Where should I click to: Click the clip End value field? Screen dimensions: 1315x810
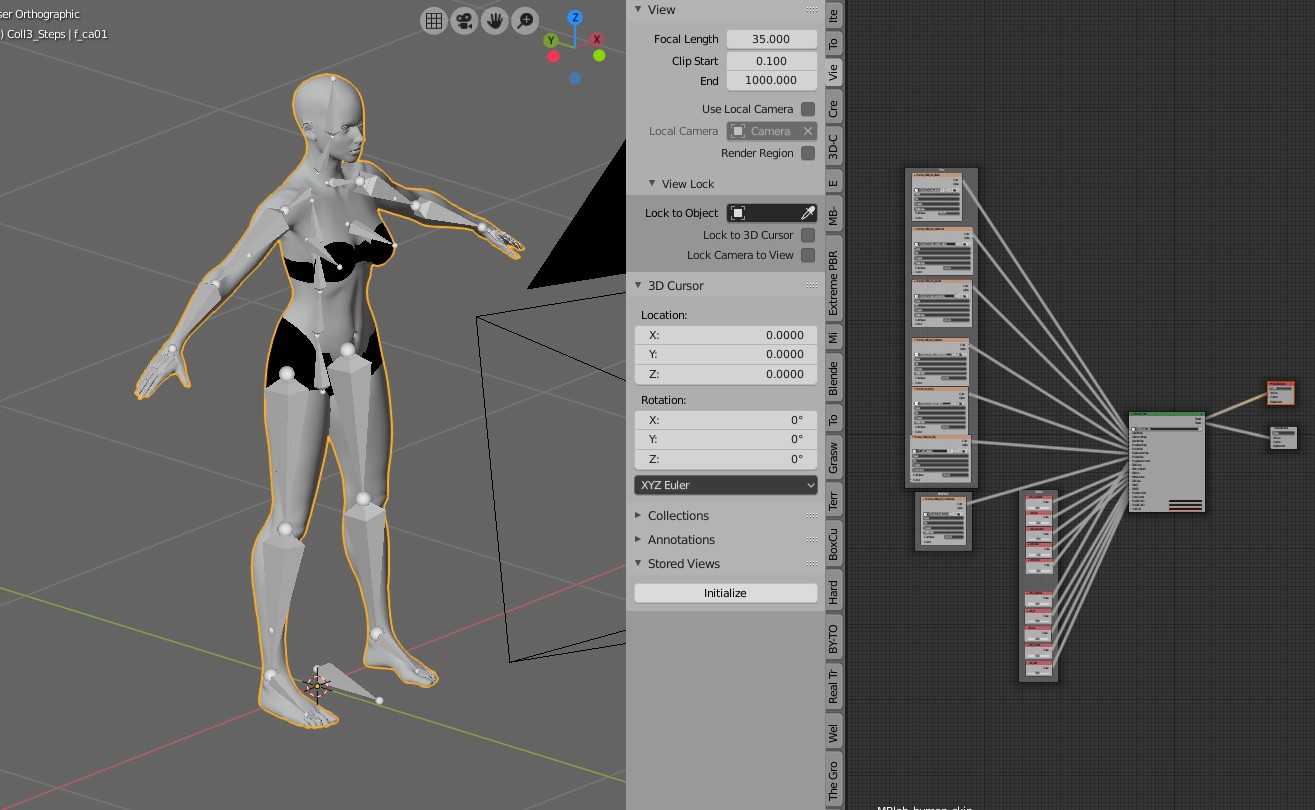(772, 81)
